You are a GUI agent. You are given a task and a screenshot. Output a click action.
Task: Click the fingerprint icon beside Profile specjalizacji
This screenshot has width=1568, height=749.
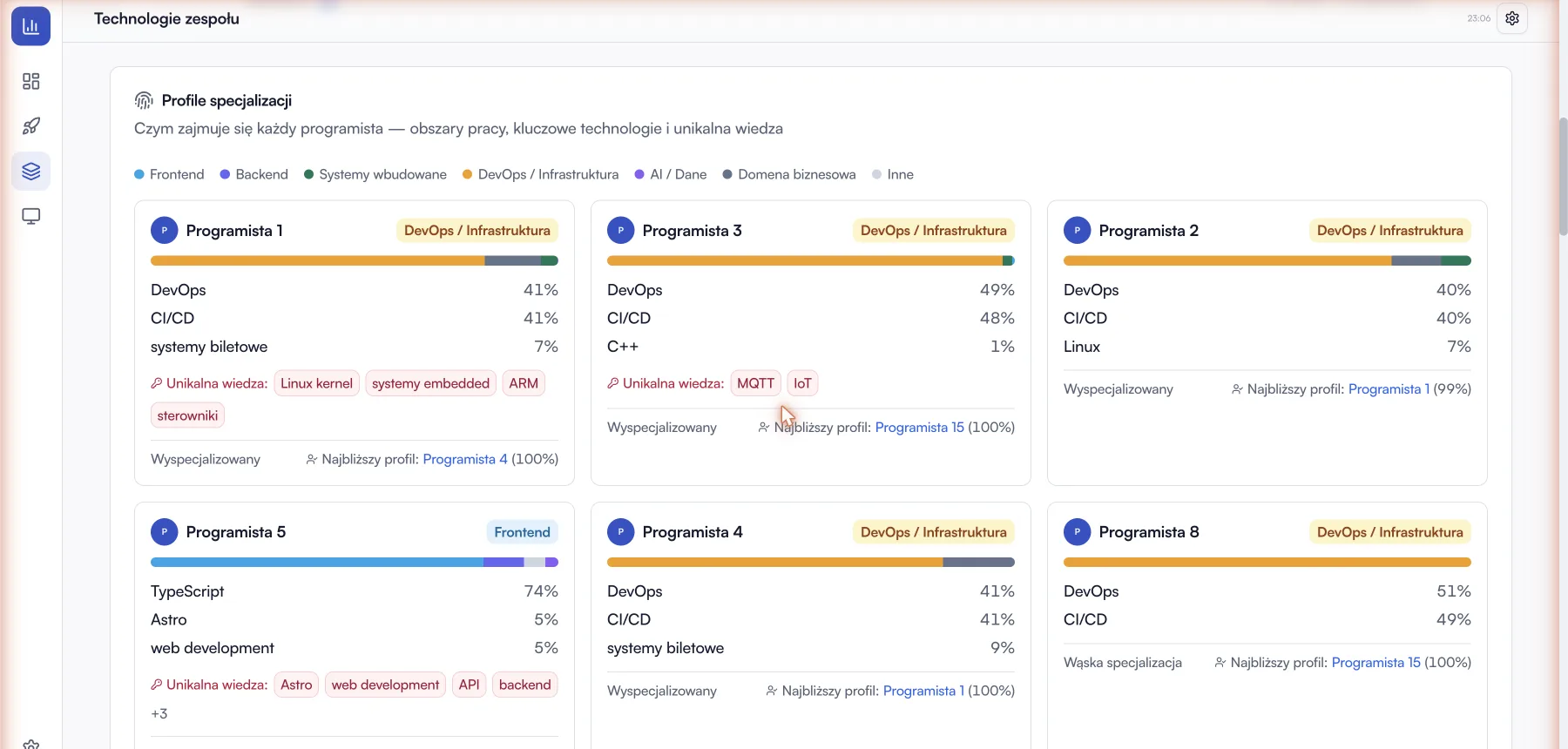point(144,101)
